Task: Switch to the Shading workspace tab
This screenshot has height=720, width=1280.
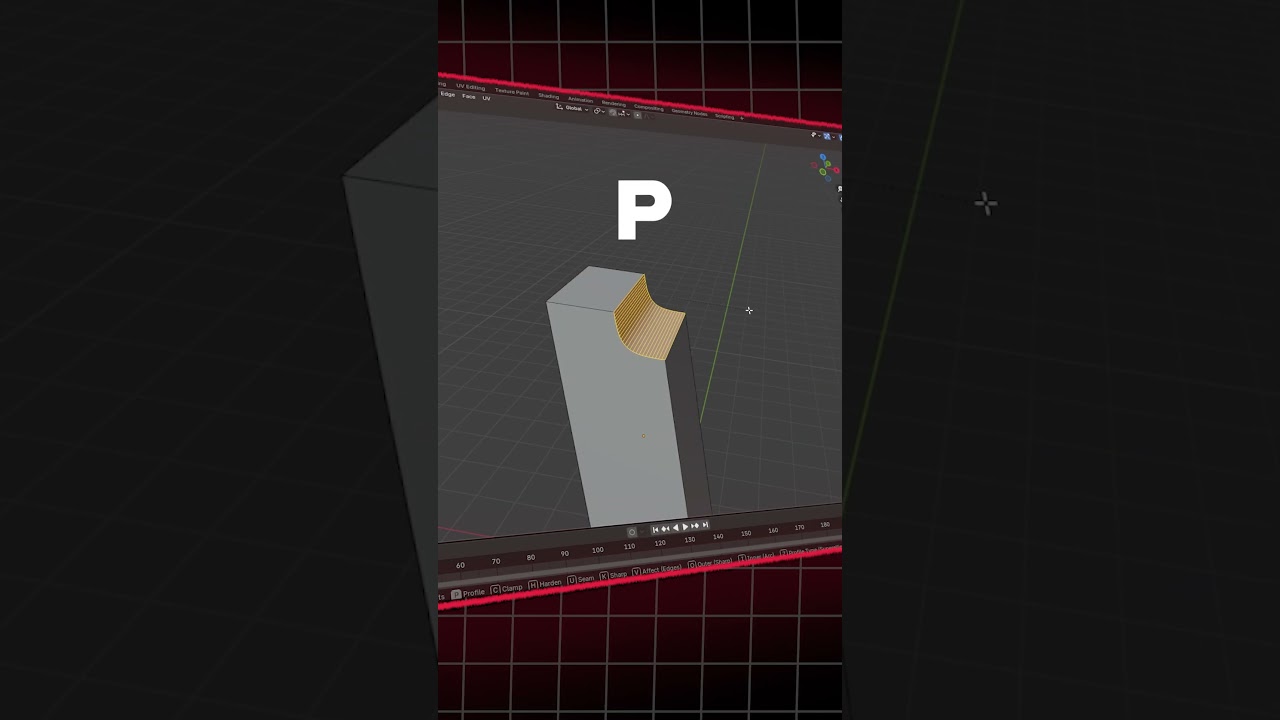Action: 549,96
